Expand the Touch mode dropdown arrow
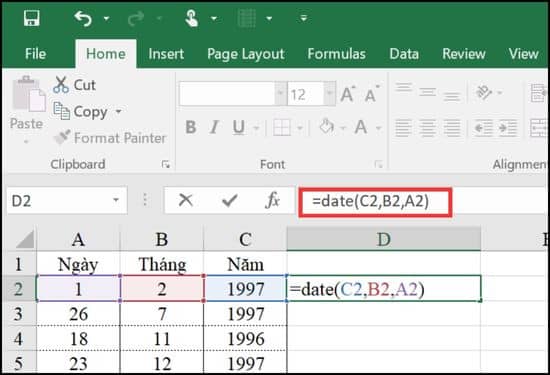The width and height of the screenshot is (550, 375). coord(214,18)
